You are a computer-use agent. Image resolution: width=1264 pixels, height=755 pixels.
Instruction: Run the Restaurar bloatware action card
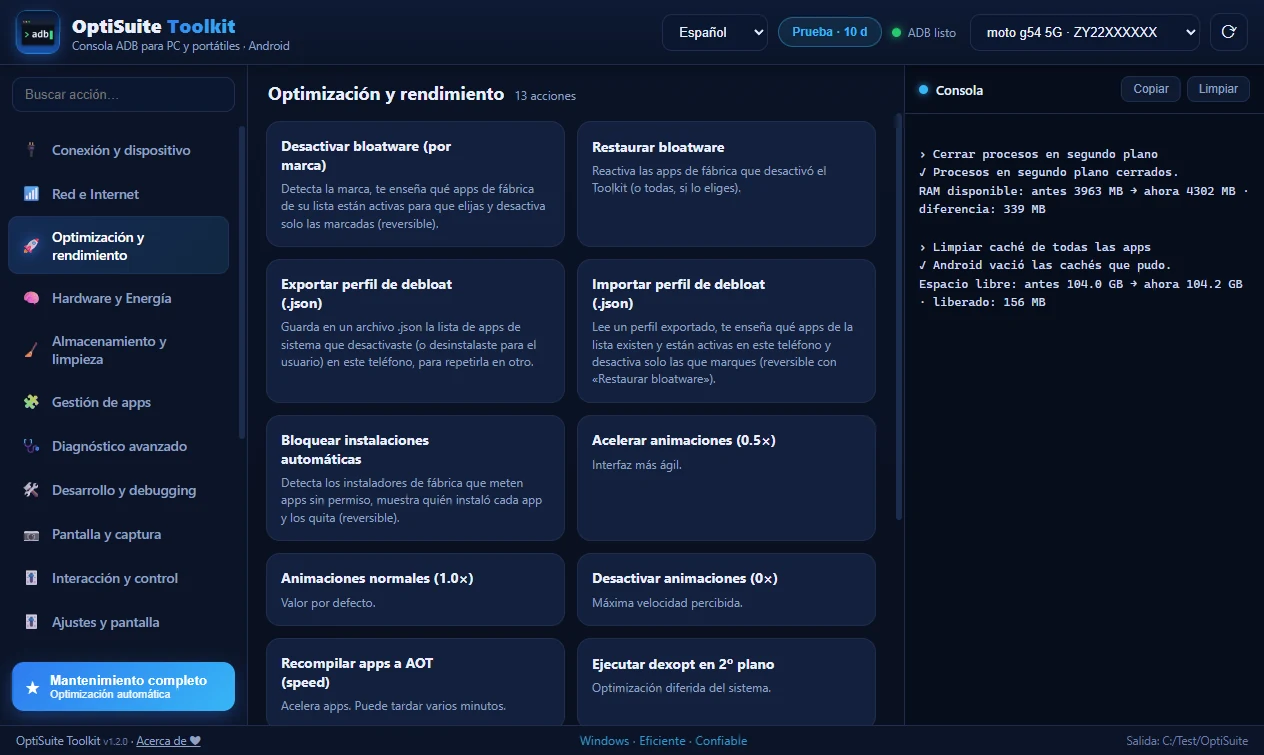point(726,184)
